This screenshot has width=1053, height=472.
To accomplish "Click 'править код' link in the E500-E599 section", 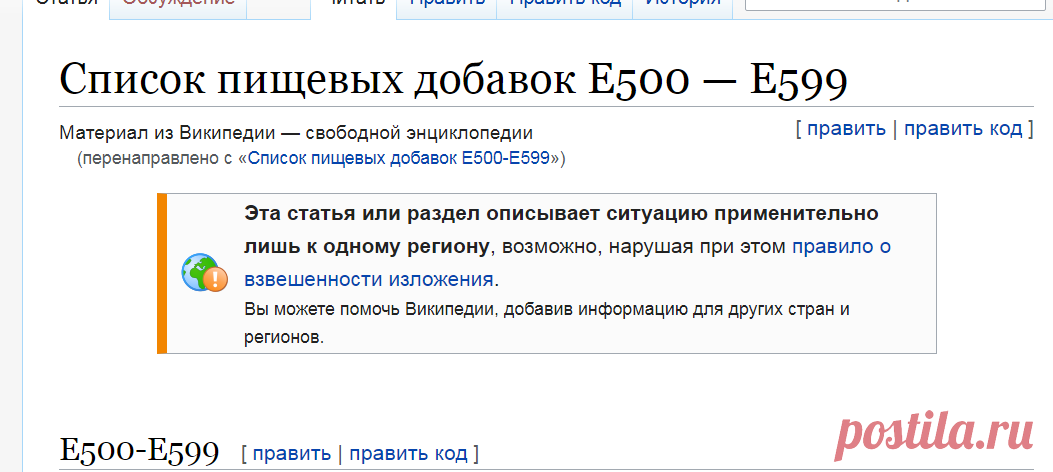I will click(x=408, y=453).
